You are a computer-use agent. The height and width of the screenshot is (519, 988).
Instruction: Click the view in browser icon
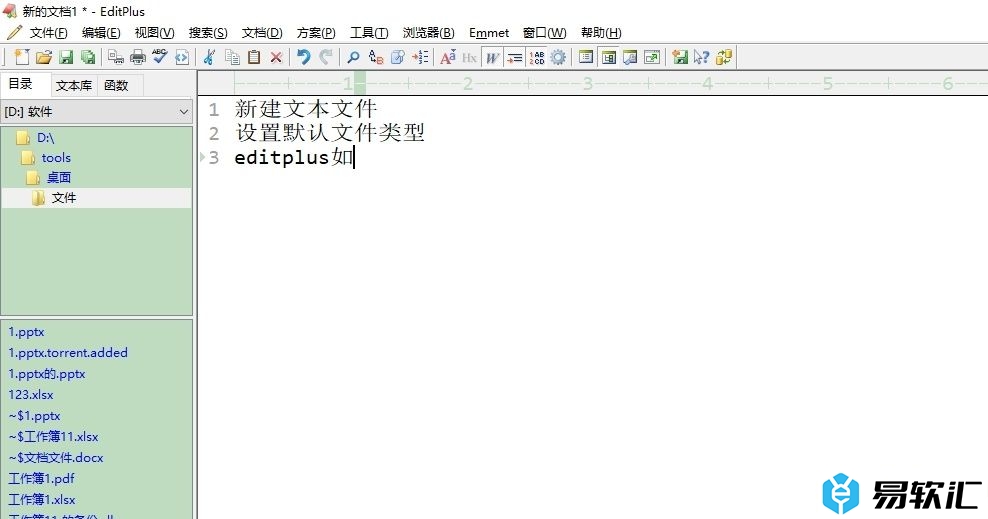(181, 57)
